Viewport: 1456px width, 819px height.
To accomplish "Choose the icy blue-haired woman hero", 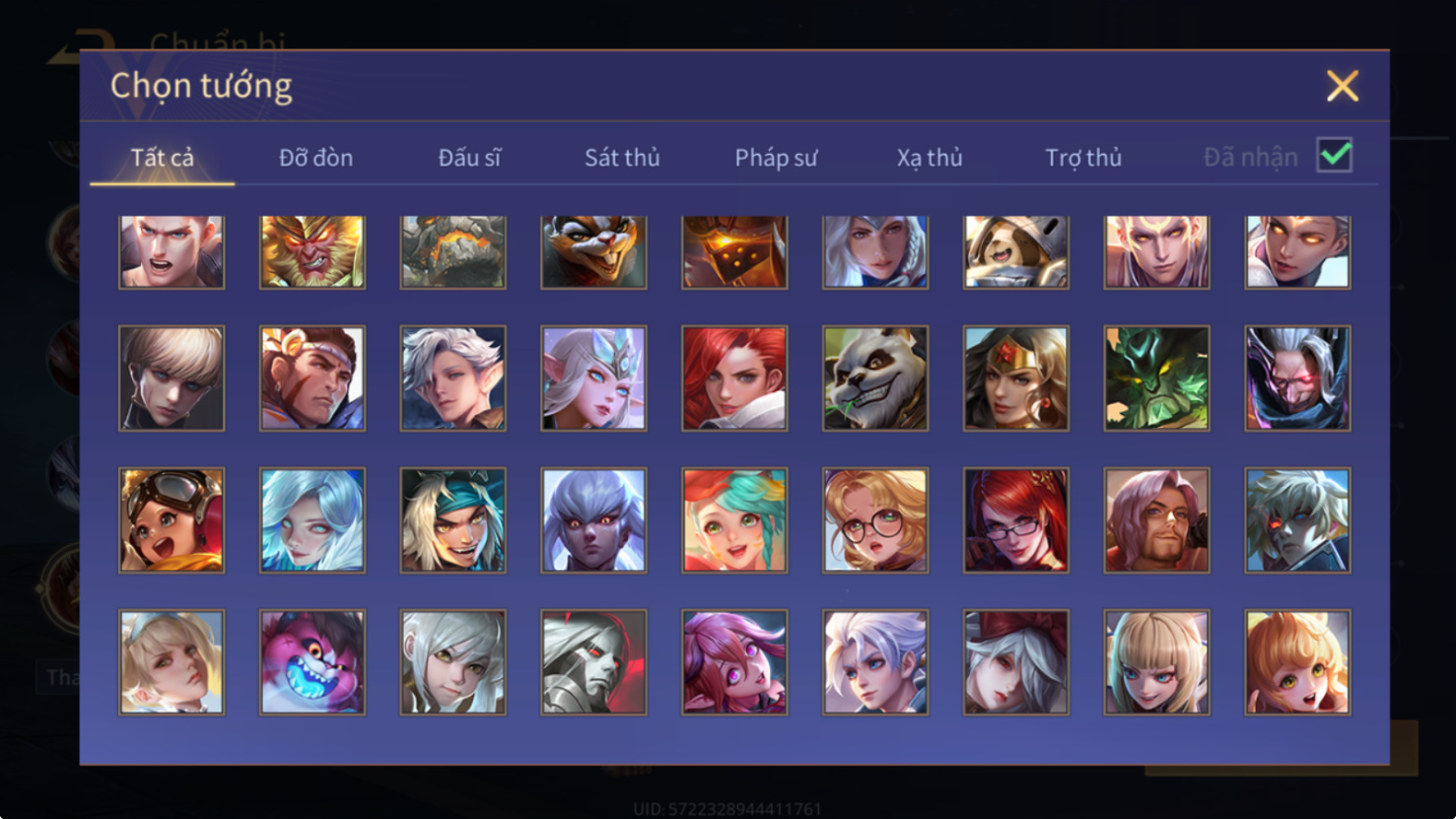I will pos(312,520).
